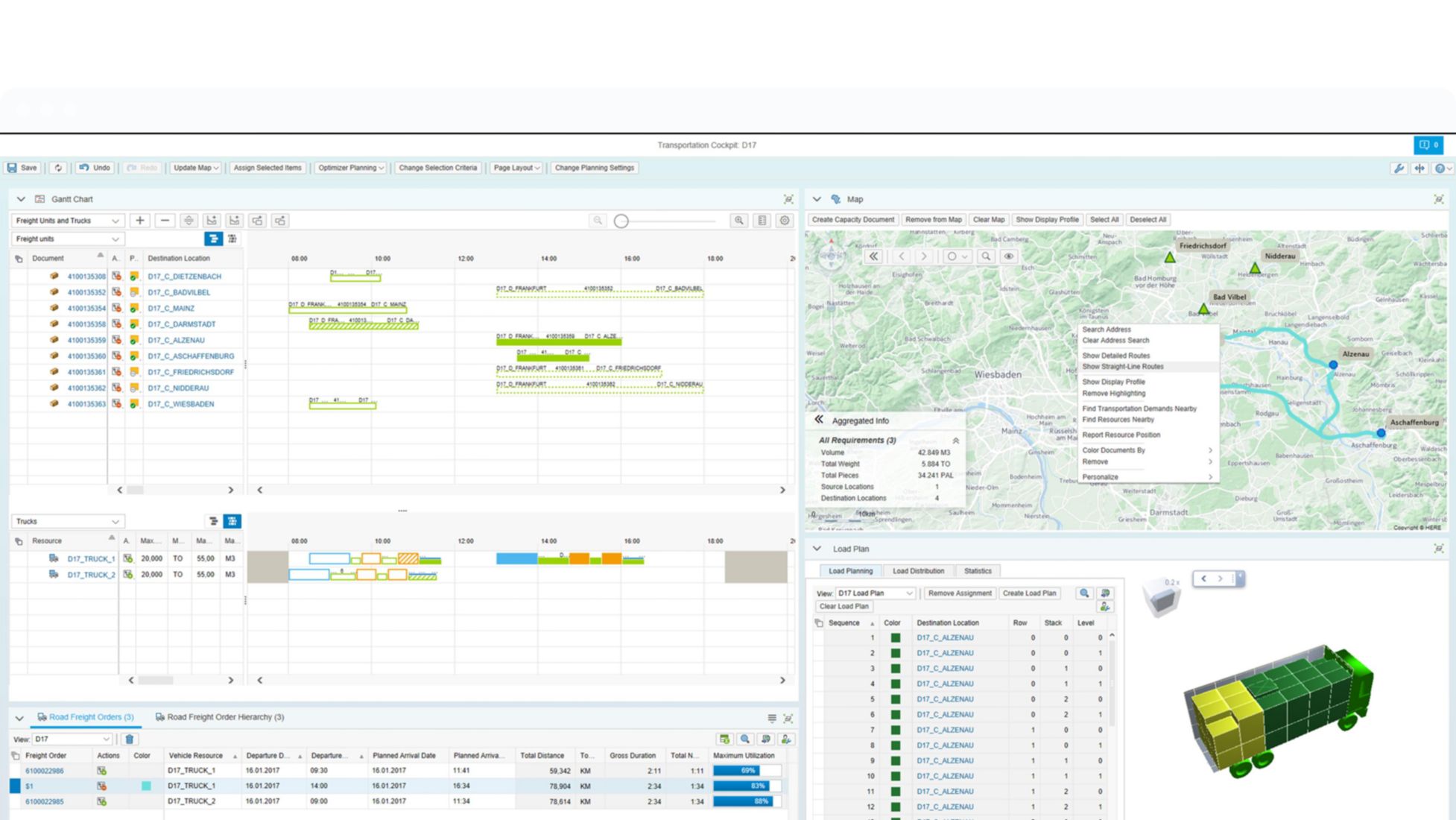Screen dimensions: 1456x820
Task: Select the S1 freight order row selector
Action: coord(15,786)
